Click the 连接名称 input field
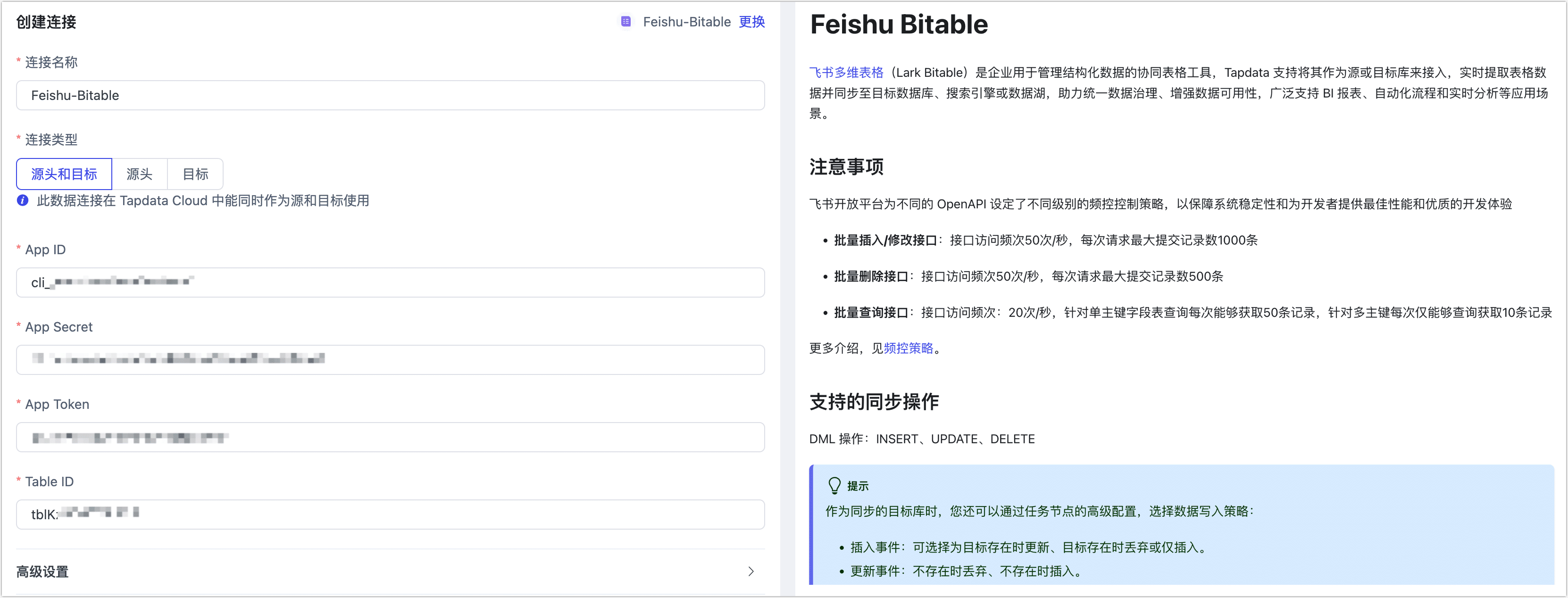Viewport: 1568px width, 598px height. pyautogui.click(x=390, y=96)
